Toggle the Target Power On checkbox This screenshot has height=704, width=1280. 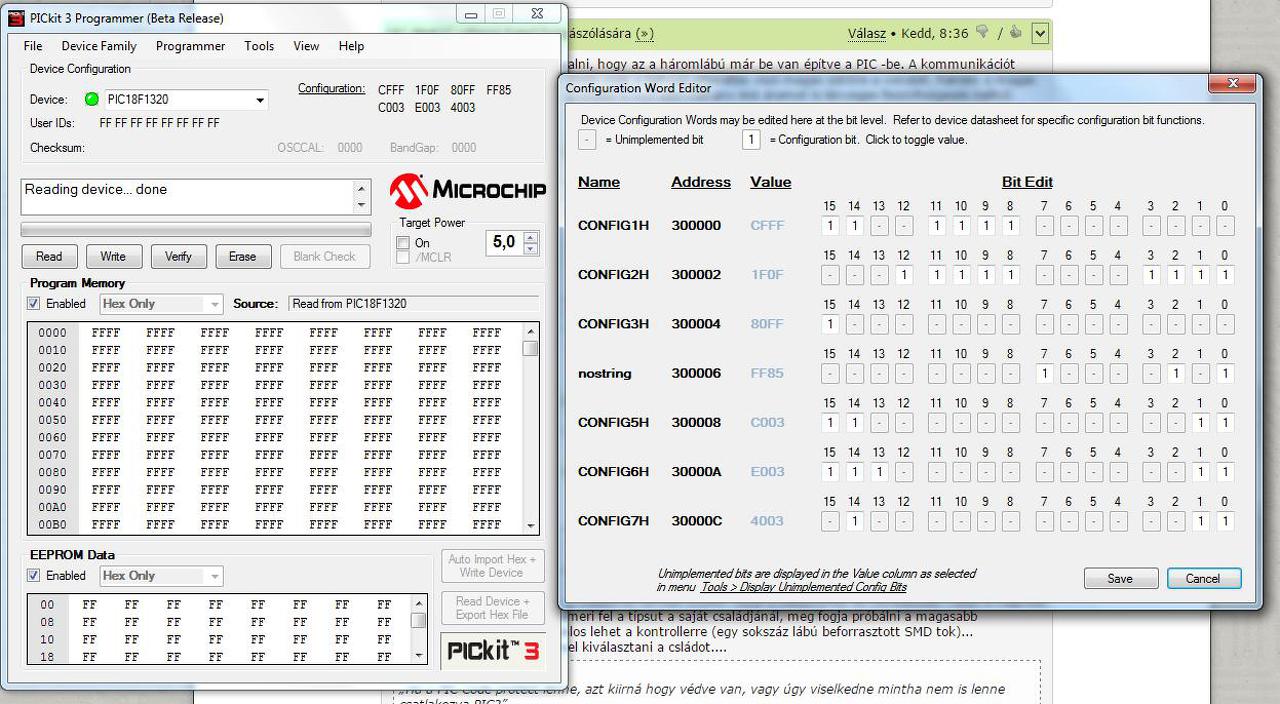tap(403, 243)
